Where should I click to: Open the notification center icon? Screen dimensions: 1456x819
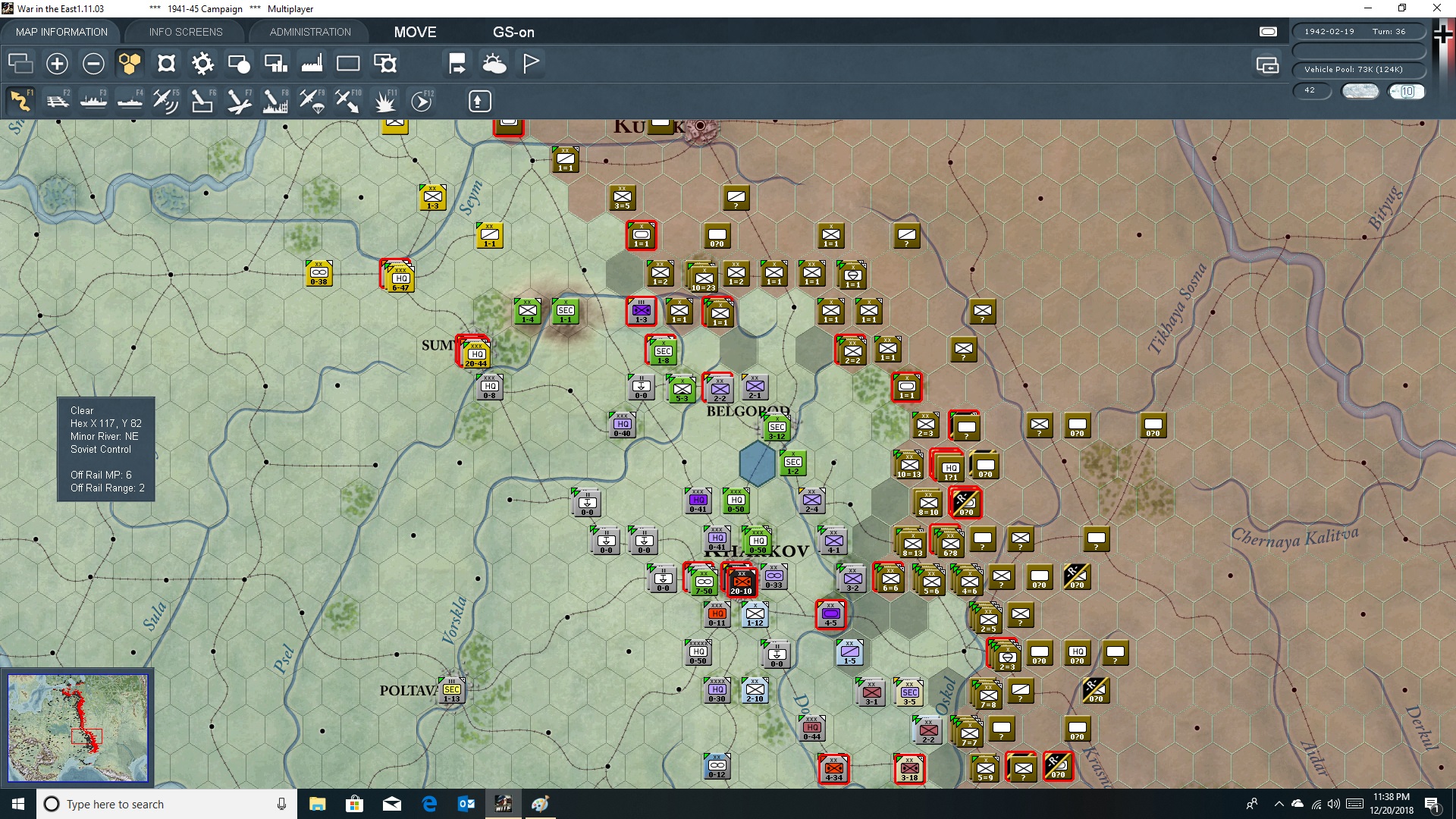click(x=1432, y=804)
